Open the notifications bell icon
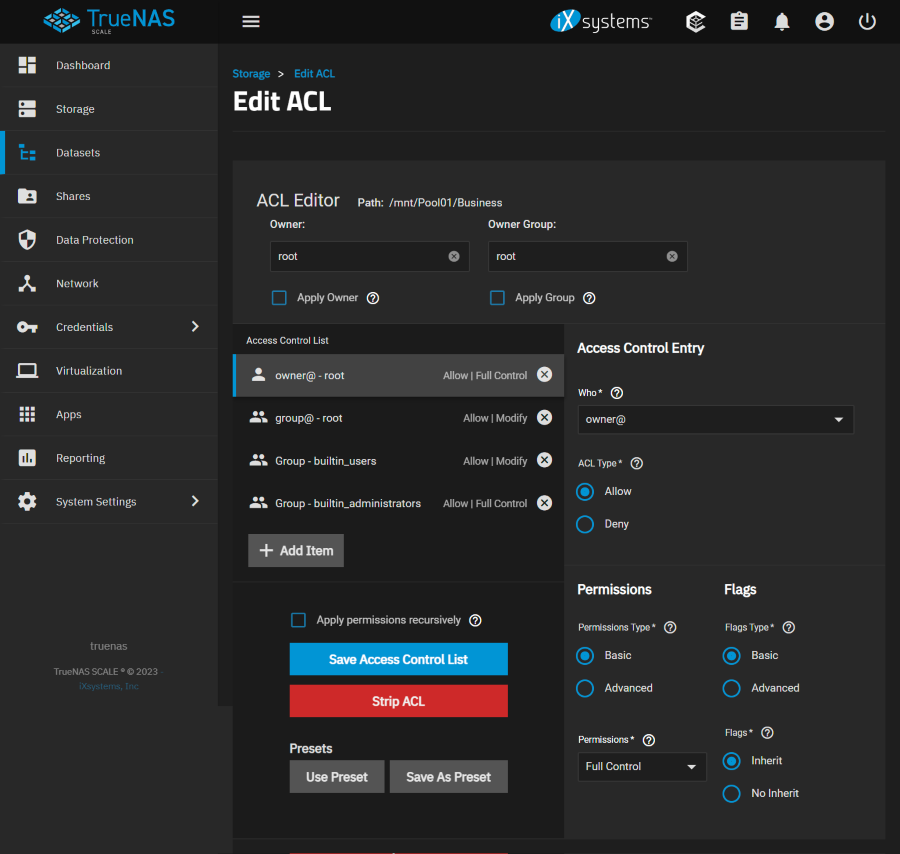 point(782,21)
